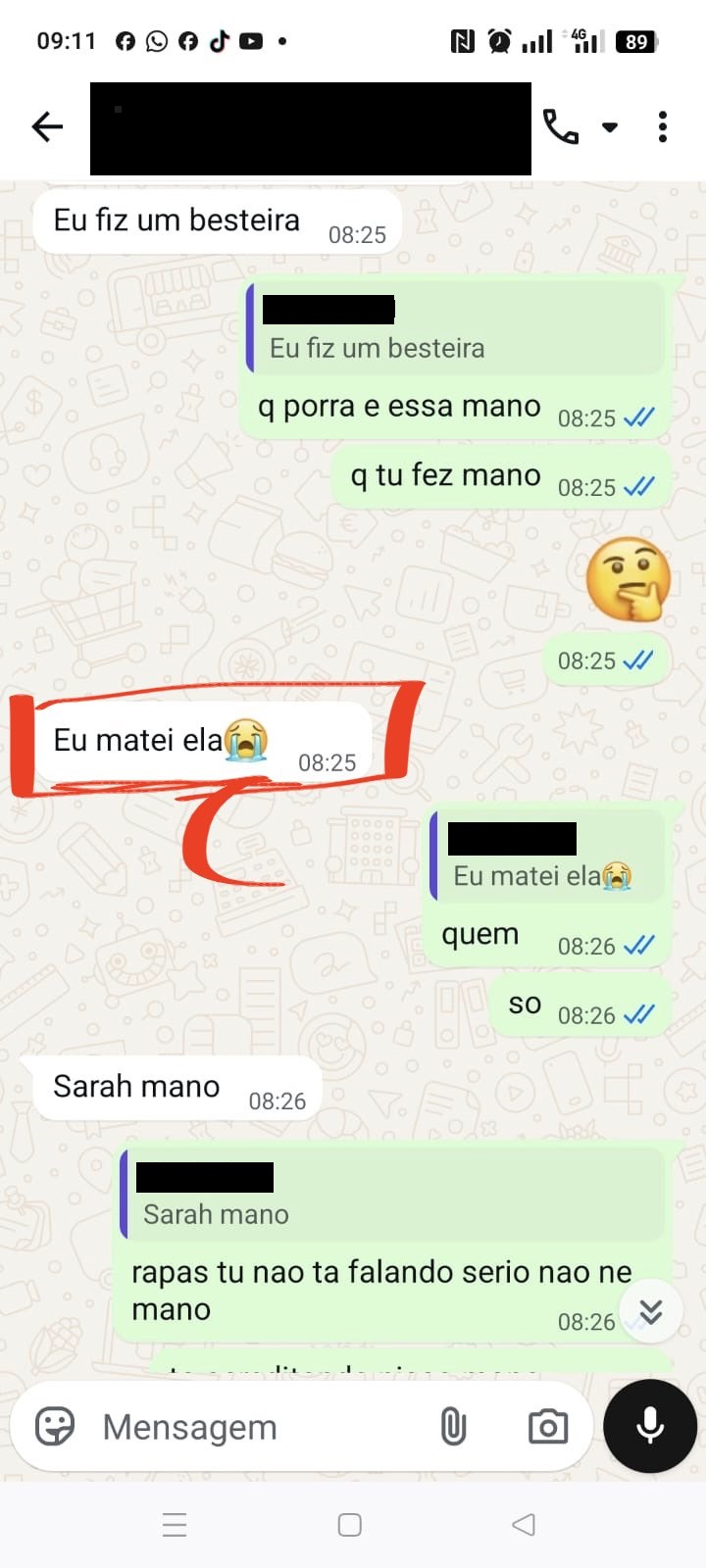
Task: Select the thinking face emoji message
Action: [x=628, y=579]
